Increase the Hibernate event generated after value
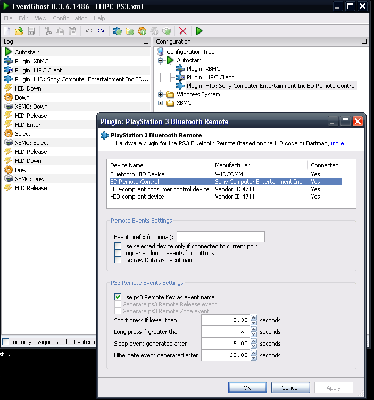Image resolution: width=374 pixels, height=400 pixels. tap(254, 353)
